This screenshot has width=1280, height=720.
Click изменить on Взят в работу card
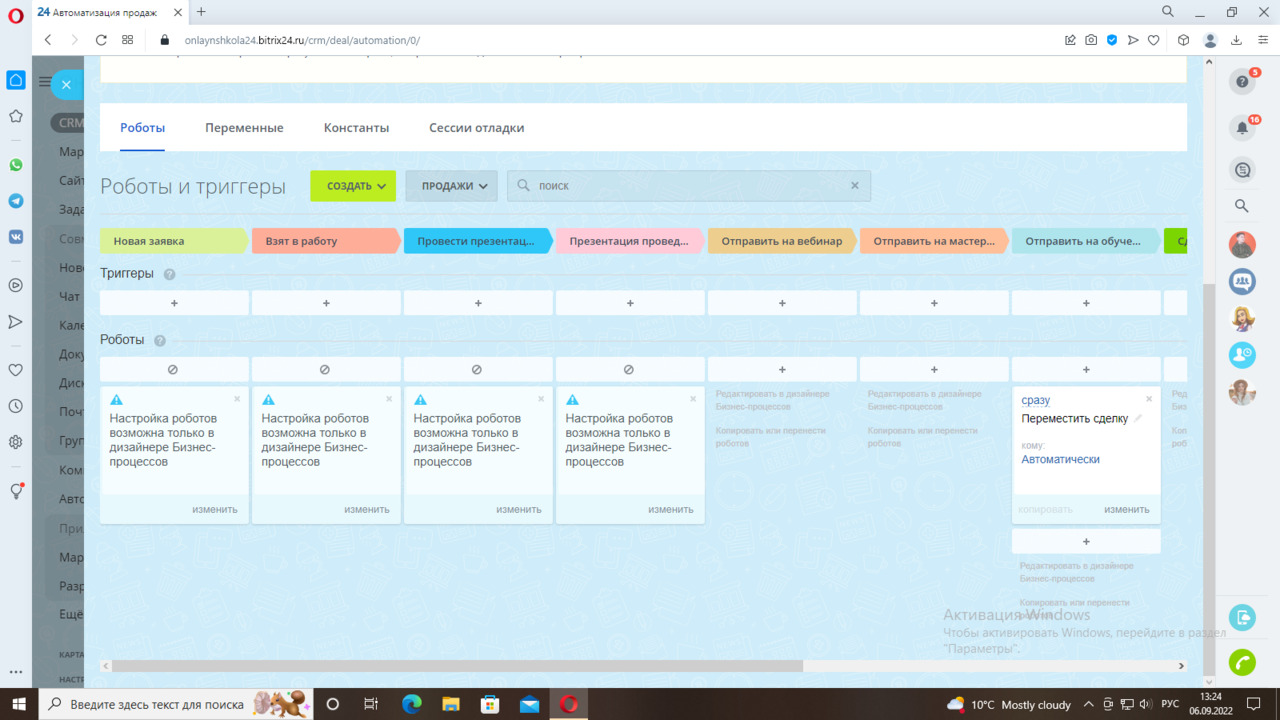367,509
